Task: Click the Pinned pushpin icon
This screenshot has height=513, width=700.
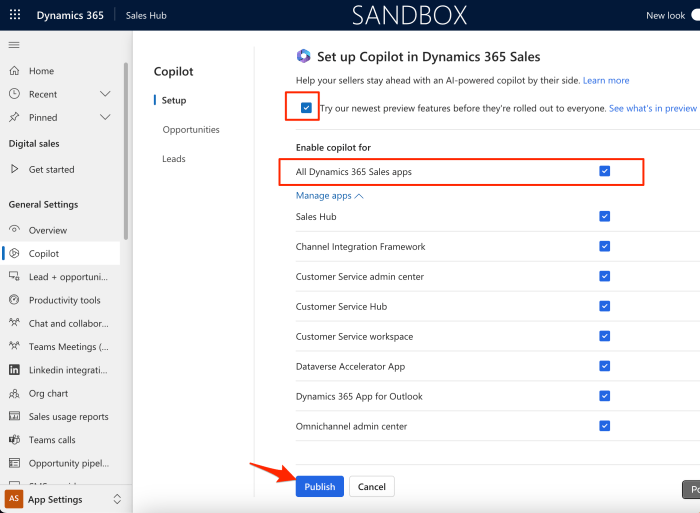Action: point(14,117)
